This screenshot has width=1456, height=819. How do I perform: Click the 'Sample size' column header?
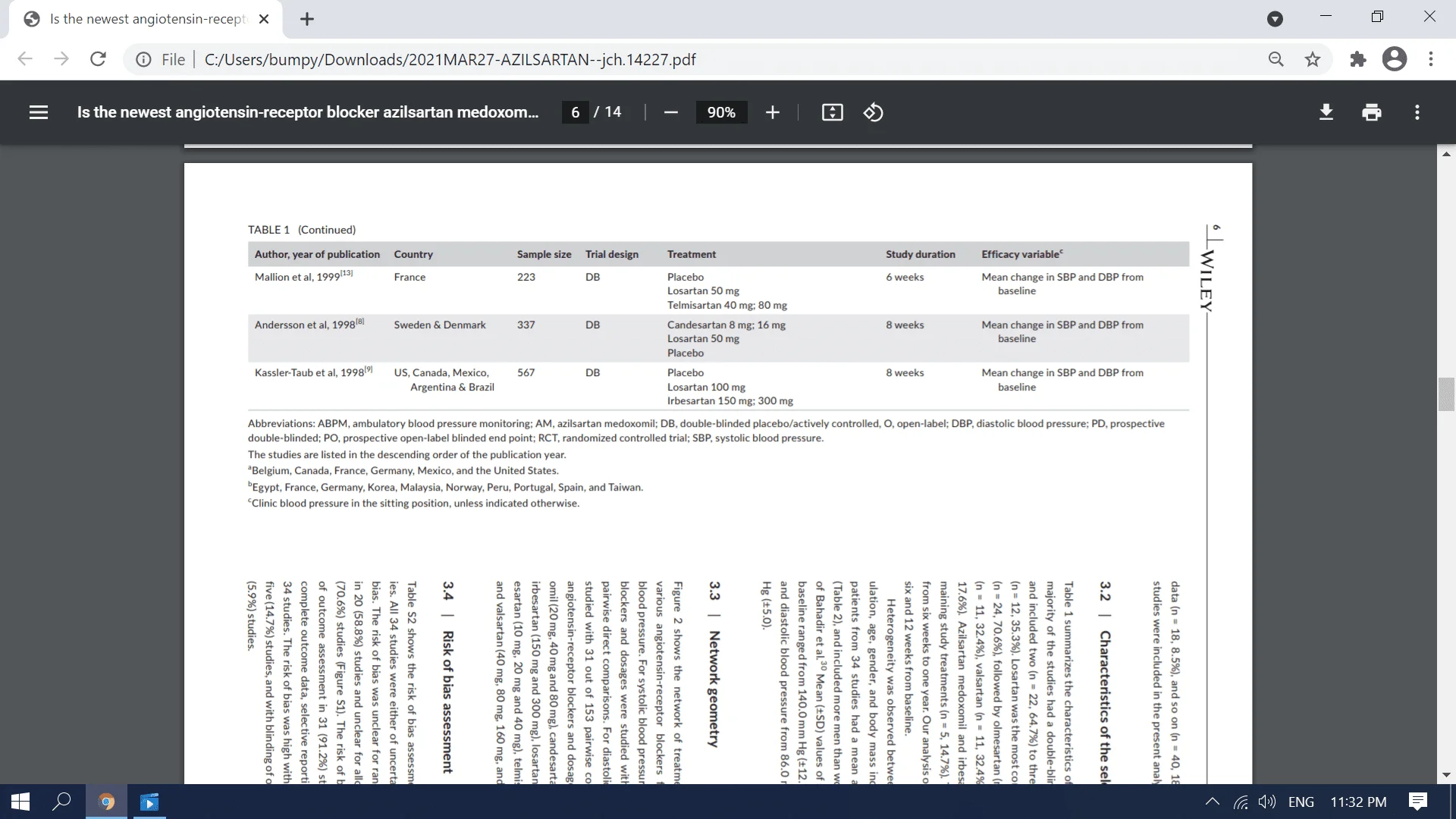pyautogui.click(x=544, y=254)
